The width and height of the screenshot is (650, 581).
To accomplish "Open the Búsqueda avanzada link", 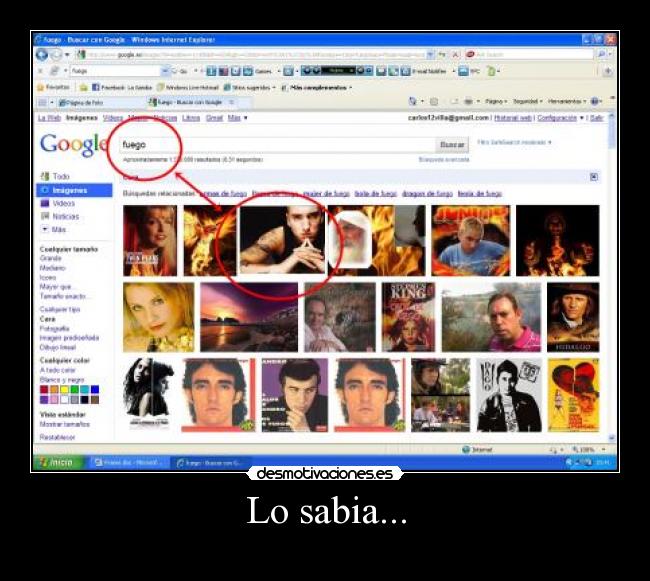I will click(444, 160).
